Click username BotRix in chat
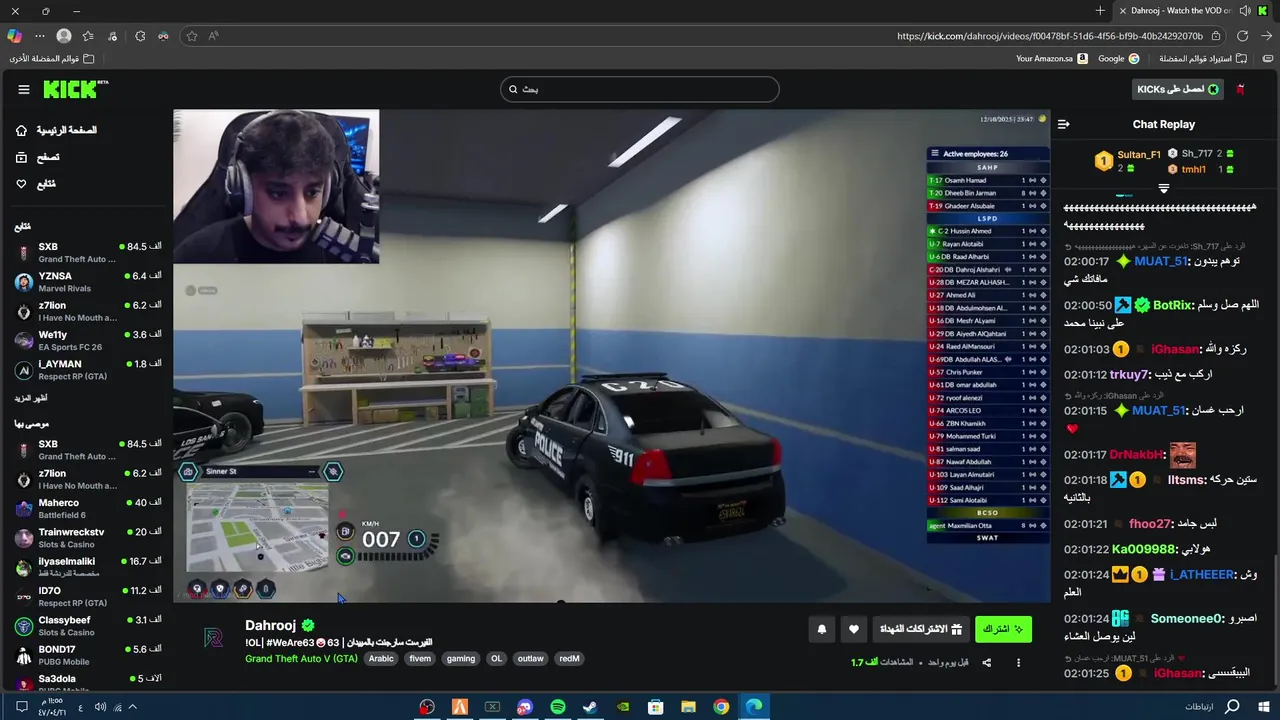1280x720 pixels. click(x=1172, y=305)
